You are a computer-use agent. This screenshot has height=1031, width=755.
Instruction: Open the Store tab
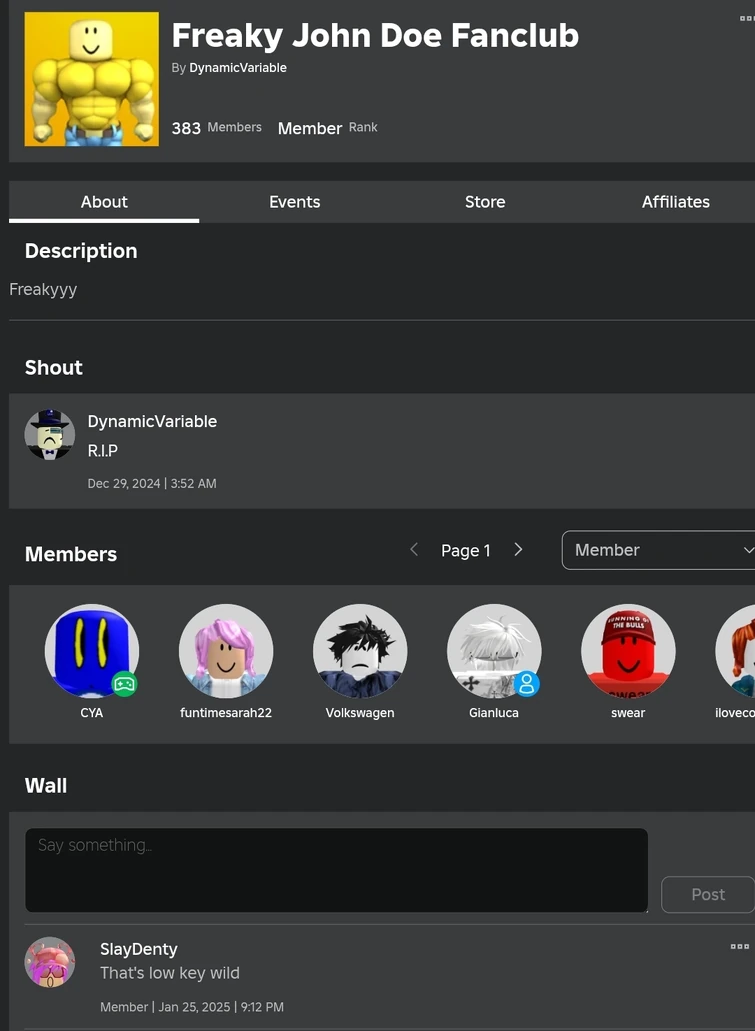coord(485,202)
